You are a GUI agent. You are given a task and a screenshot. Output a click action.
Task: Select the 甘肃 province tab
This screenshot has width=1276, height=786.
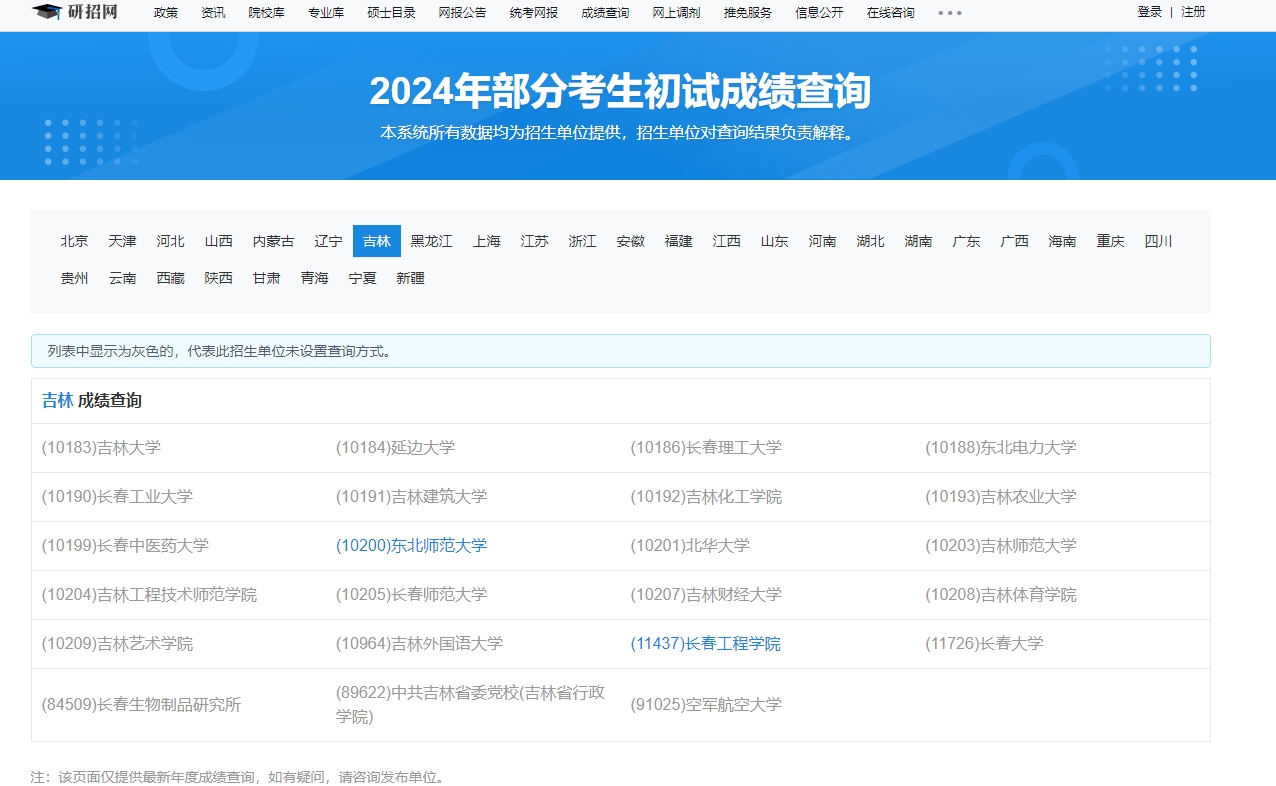click(x=267, y=278)
